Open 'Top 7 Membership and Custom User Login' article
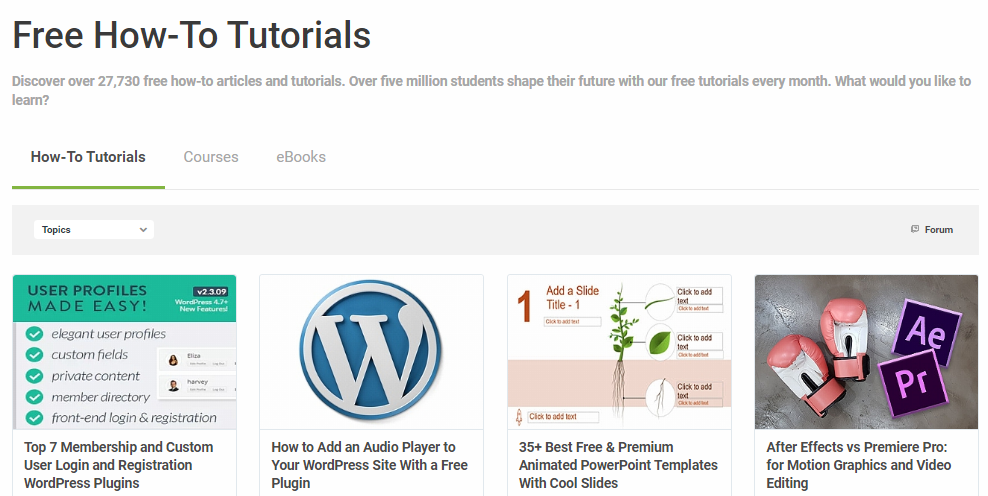The width and height of the screenshot is (988, 496). point(119,465)
